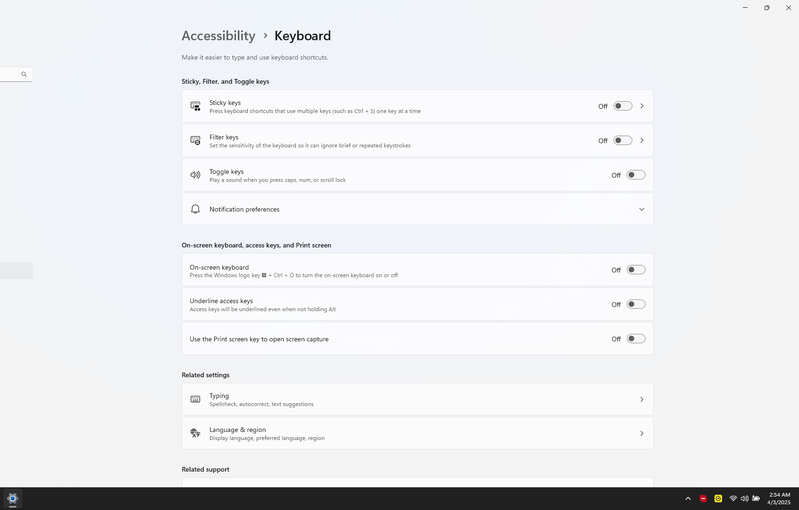799x510 pixels.
Task: Open Settings gear in the taskbar
Action: click(12, 498)
